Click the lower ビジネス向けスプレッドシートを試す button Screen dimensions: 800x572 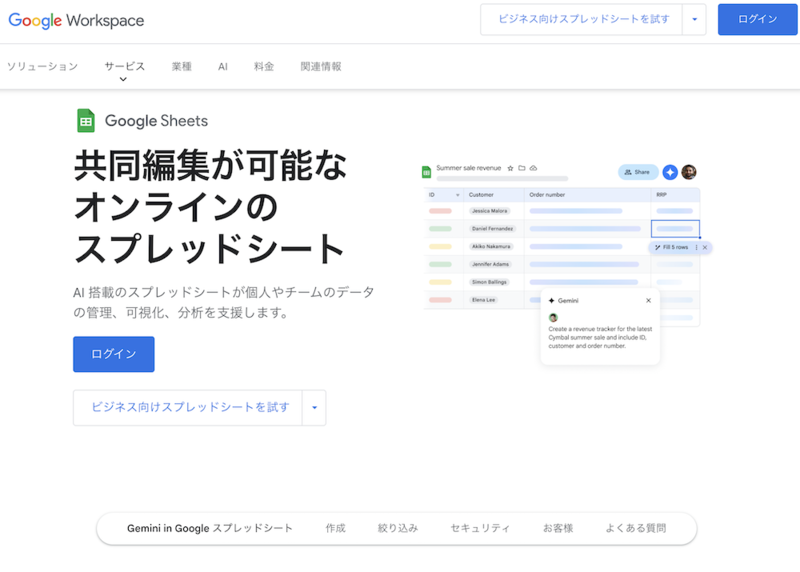[x=188, y=408]
